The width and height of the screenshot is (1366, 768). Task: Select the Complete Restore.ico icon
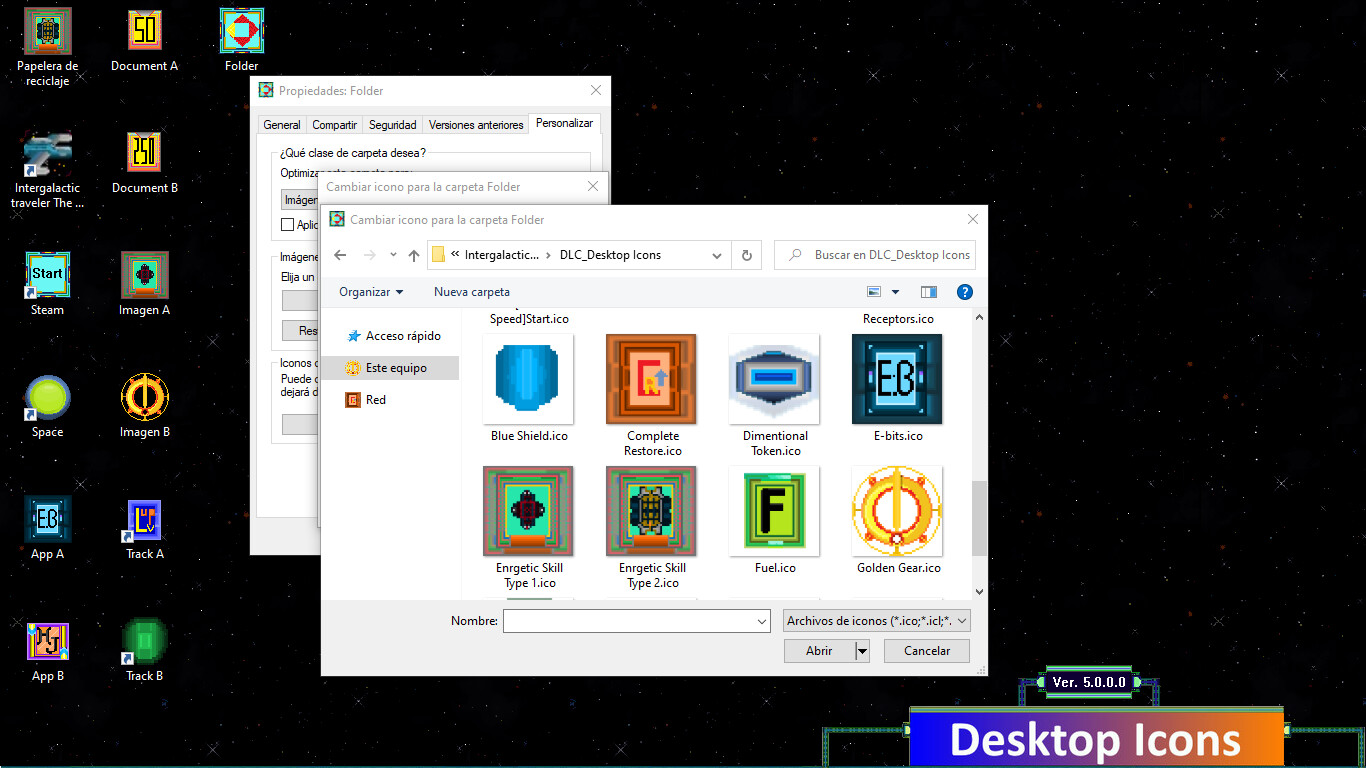[x=651, y=380]
